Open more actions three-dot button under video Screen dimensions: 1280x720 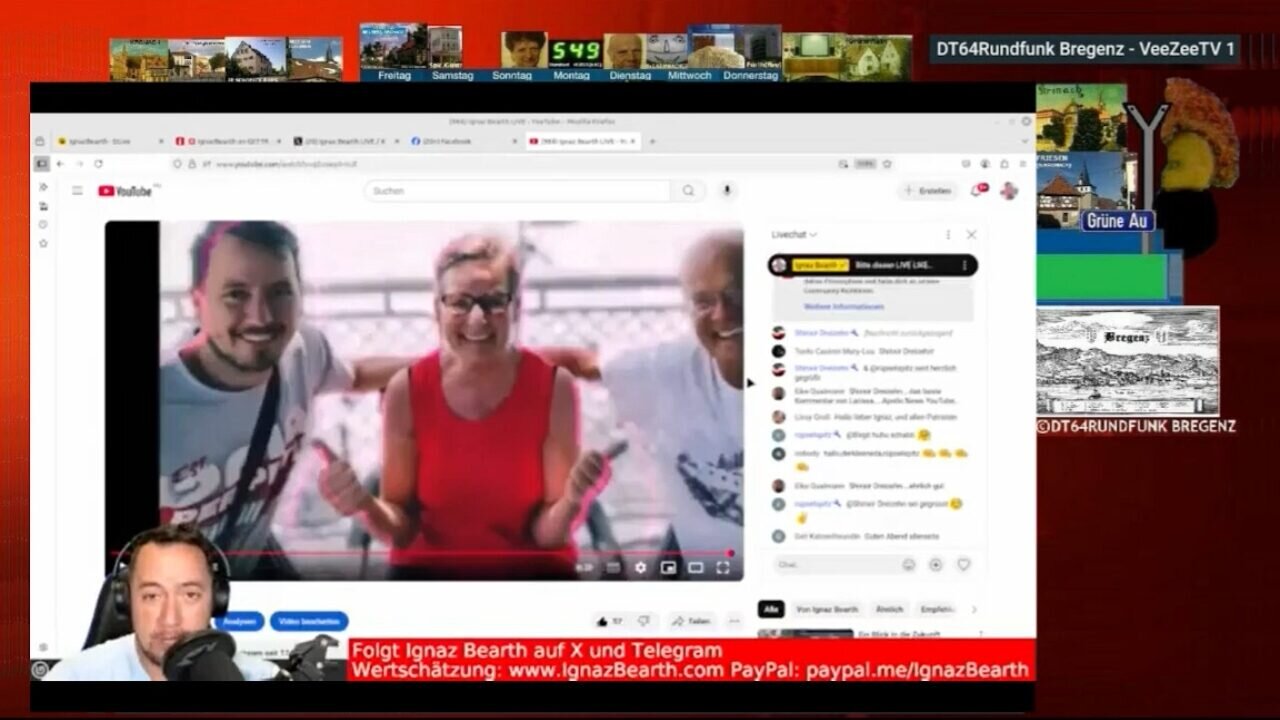click(x=734, y=621)
